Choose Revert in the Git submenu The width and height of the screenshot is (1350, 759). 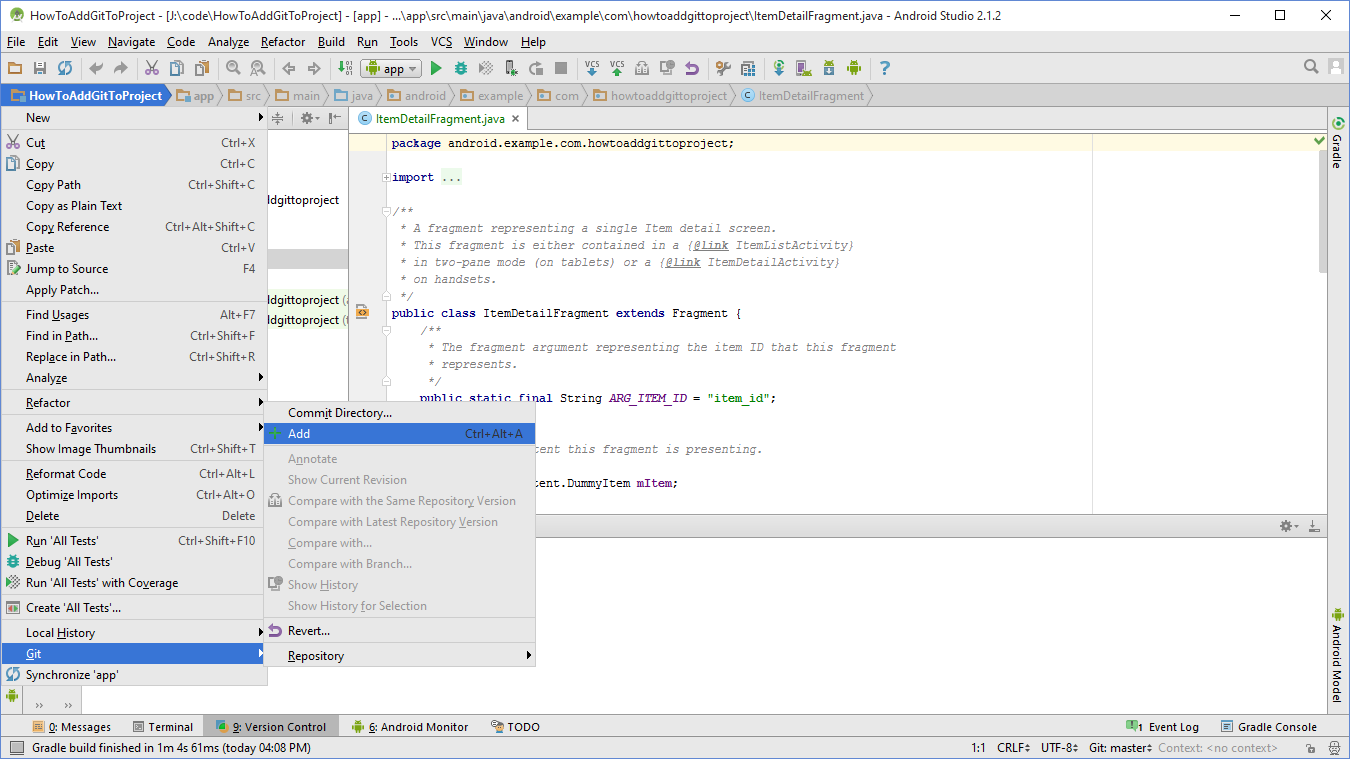tap(400, 631)
